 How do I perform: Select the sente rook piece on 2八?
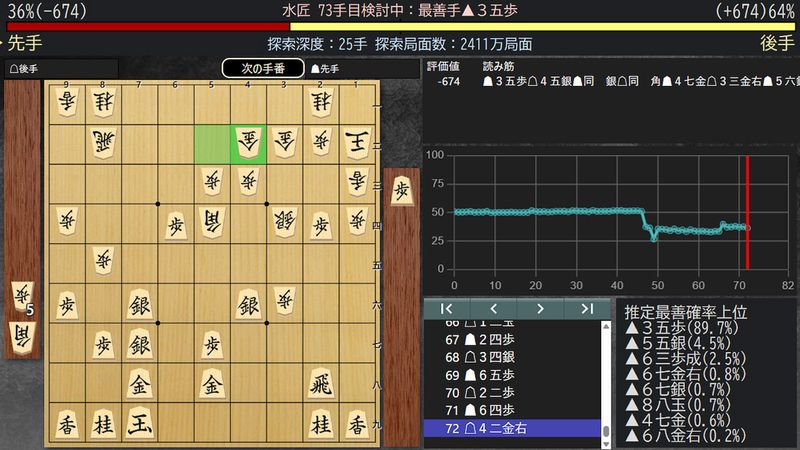(321, 384)
